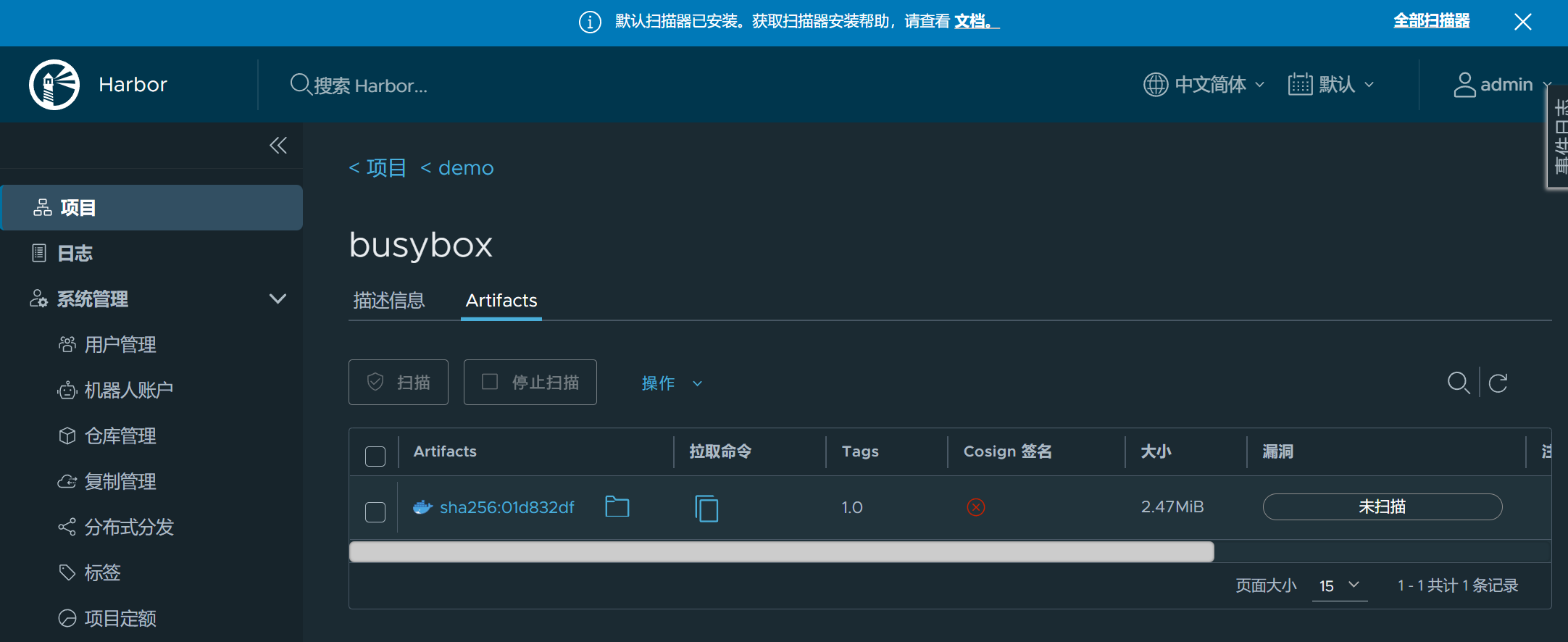Click the 系统管理 gear-user icon
1568x642 pixels.
point(38,299)
